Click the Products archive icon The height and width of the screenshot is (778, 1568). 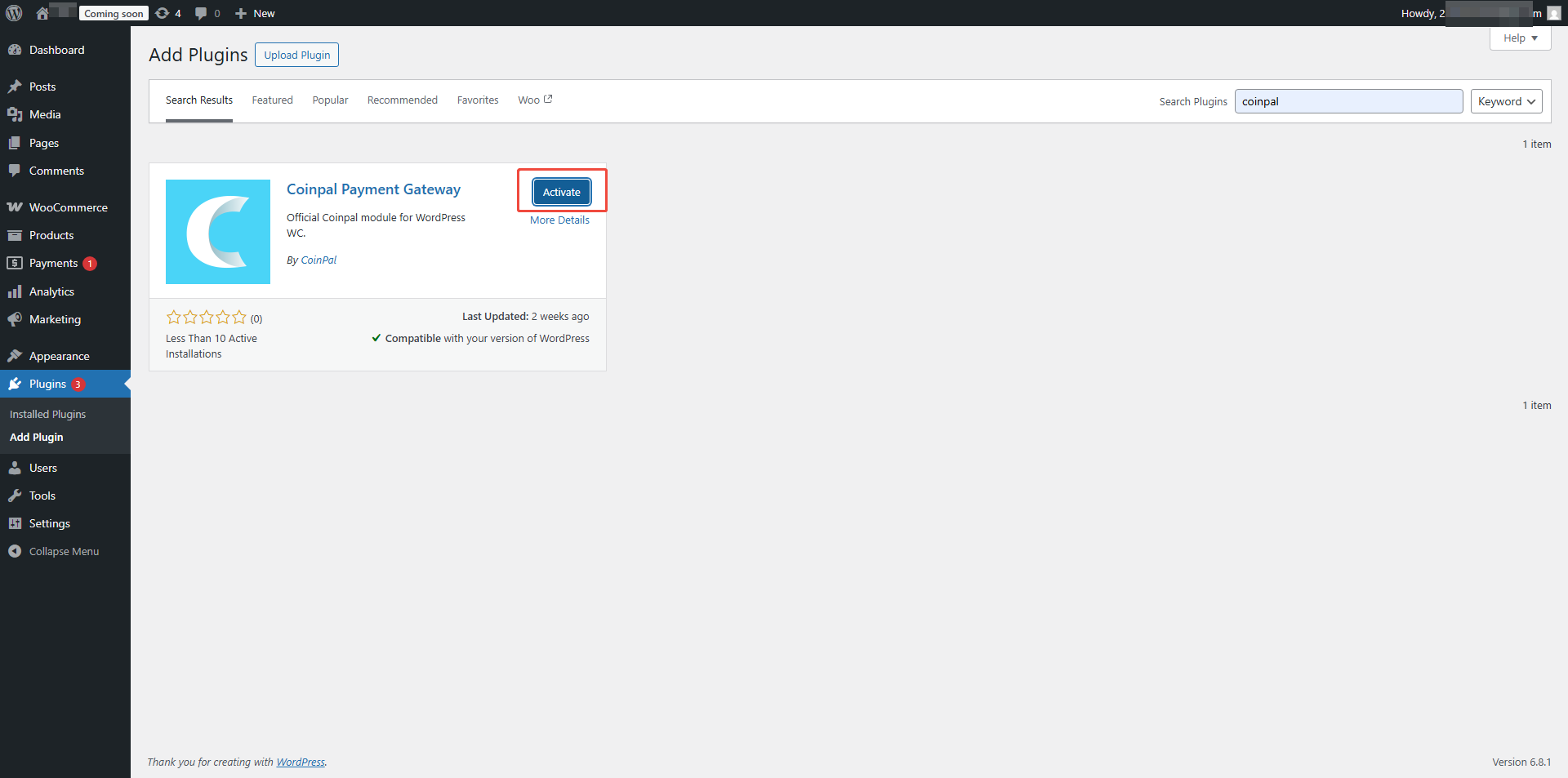click(15, 235)
